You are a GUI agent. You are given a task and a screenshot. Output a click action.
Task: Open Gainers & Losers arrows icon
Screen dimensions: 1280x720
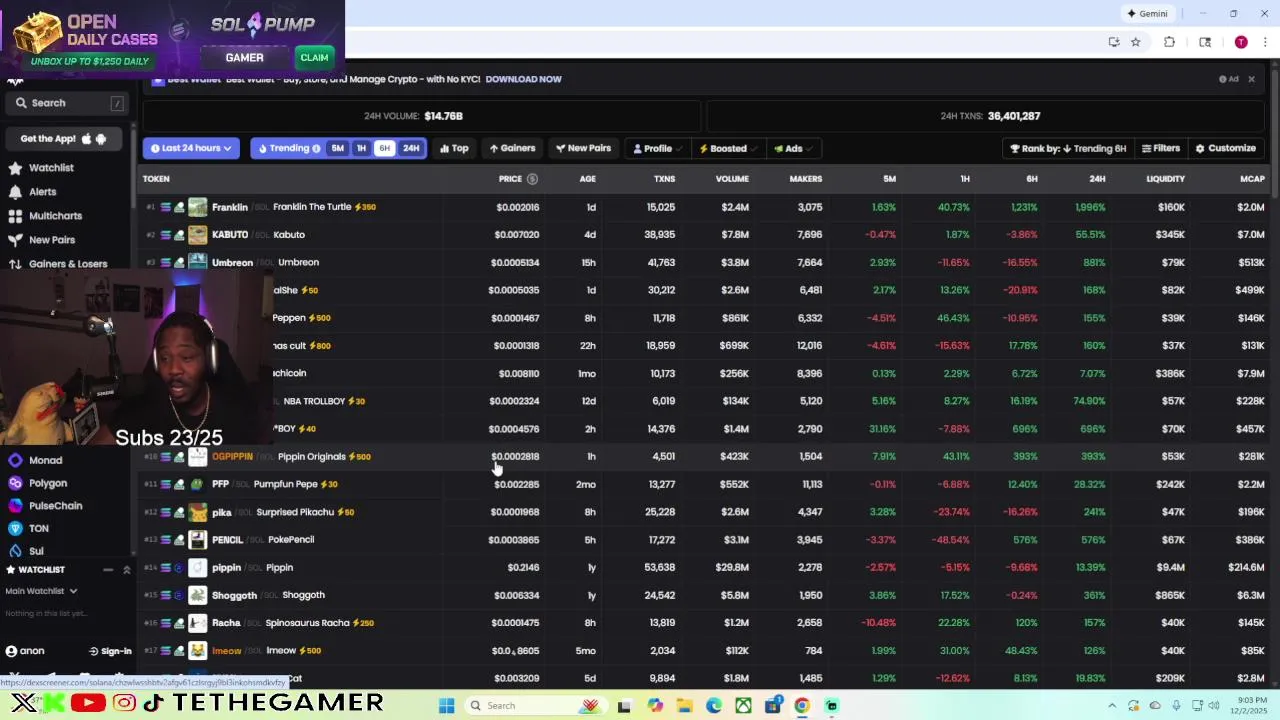[x=15, y=264]
